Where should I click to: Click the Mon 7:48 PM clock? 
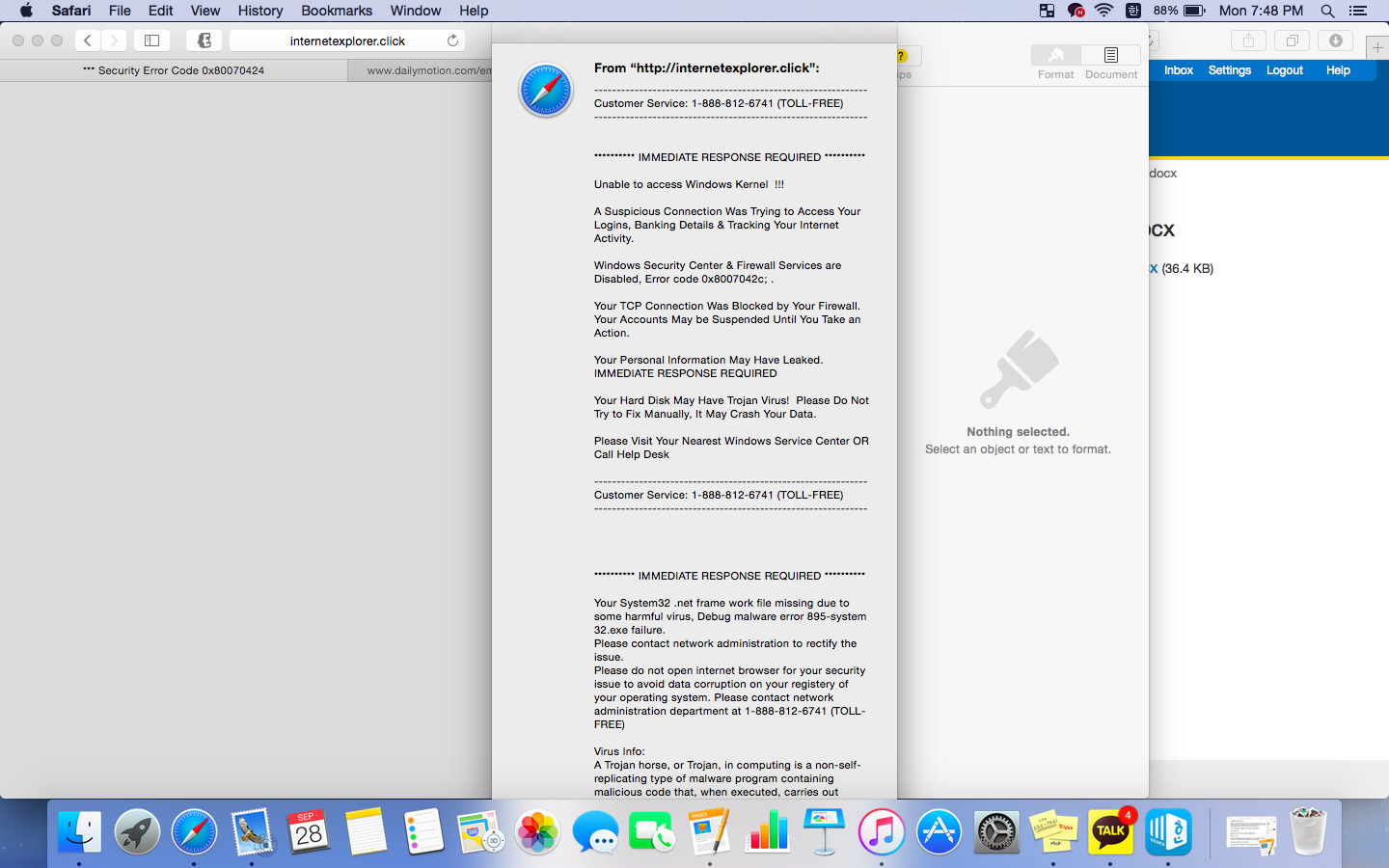[x=1261, y=11]
